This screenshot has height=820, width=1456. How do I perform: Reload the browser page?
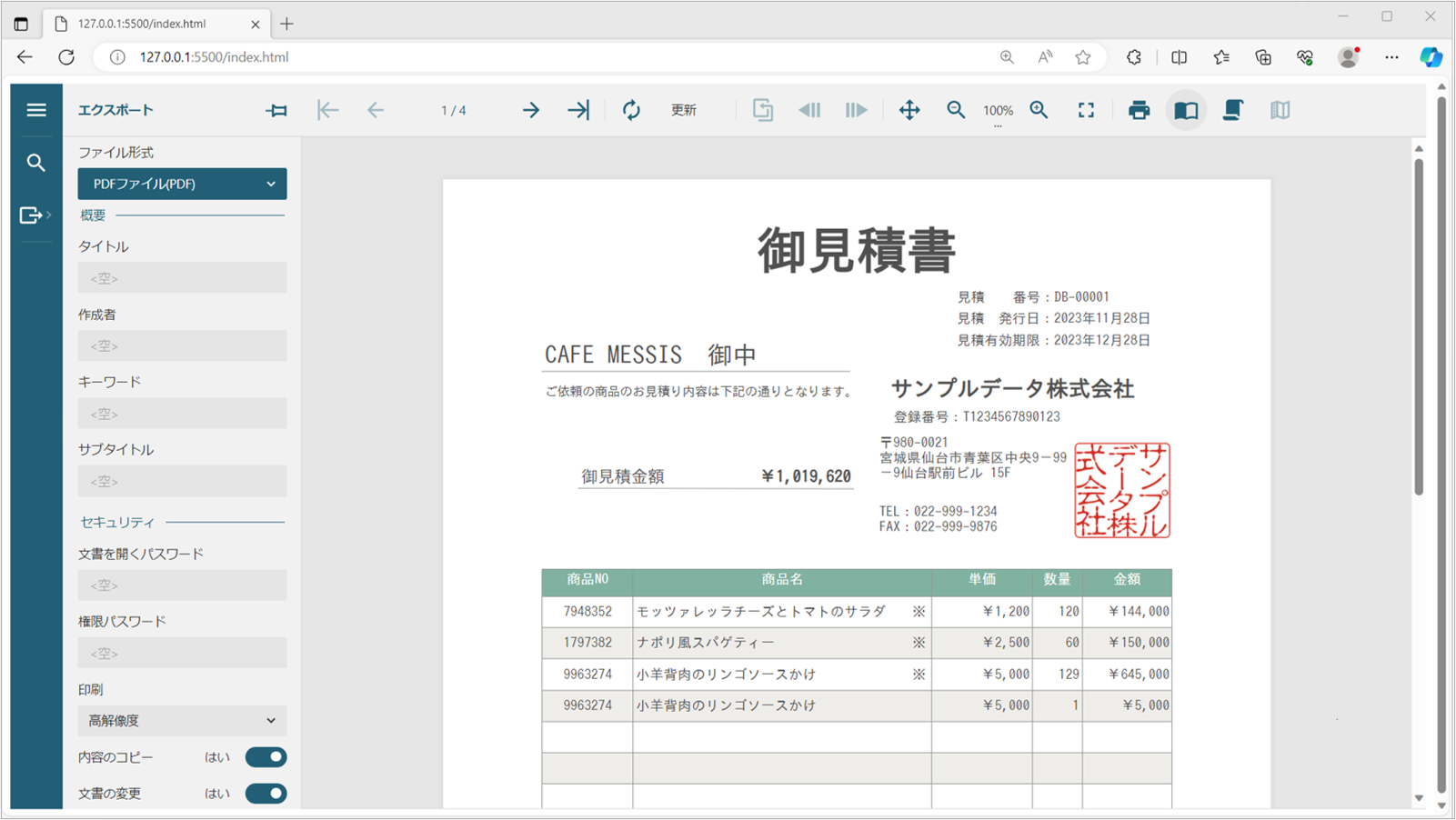(x=66, y=56)
